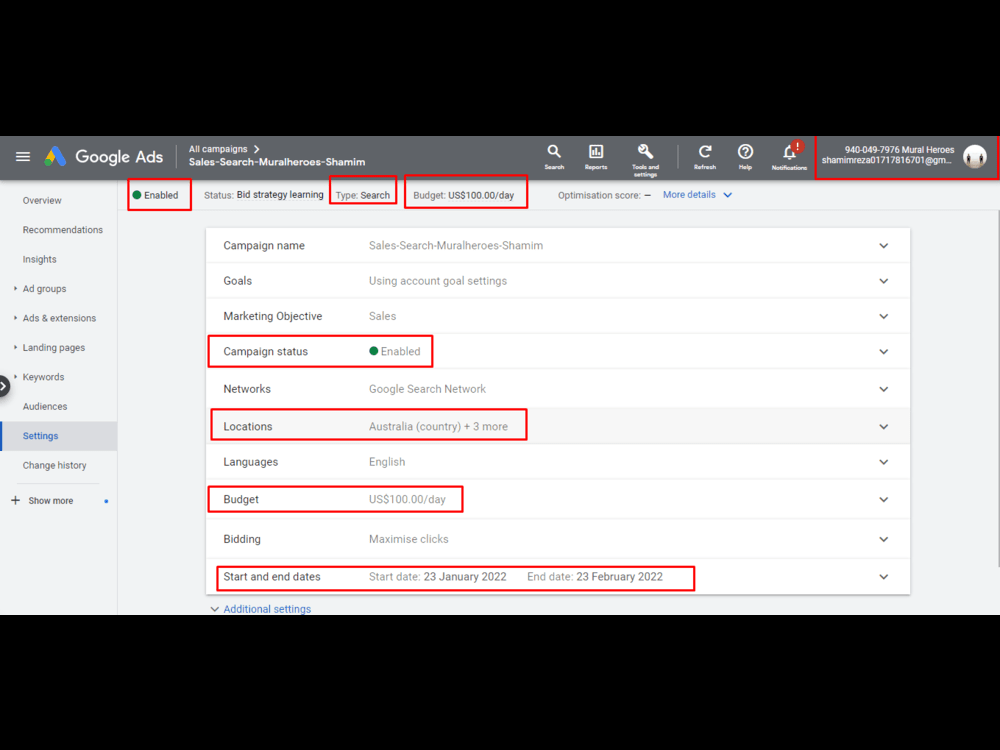Open the Search magnifier tool
The height and width of the screenshot is (750, 1000).
click(x=554, y=156)
